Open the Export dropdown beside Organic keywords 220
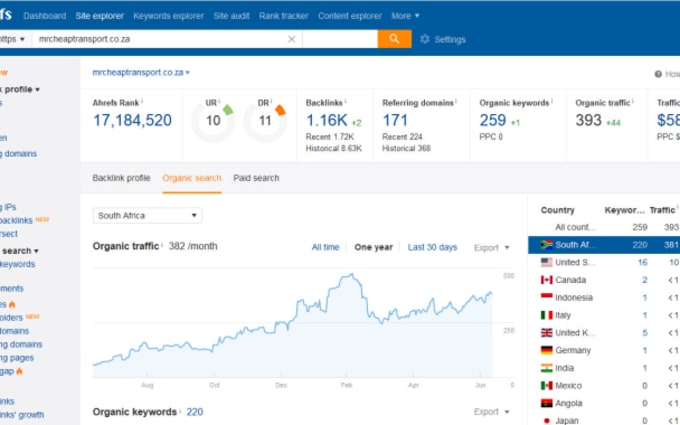The width and height of the screenshot is (680, 425). (491, 412)
